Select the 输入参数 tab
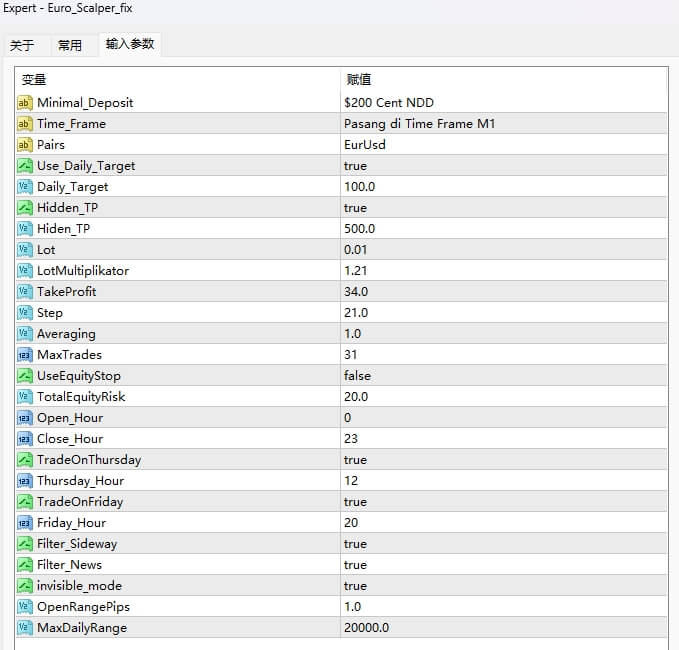 point(130,44)
